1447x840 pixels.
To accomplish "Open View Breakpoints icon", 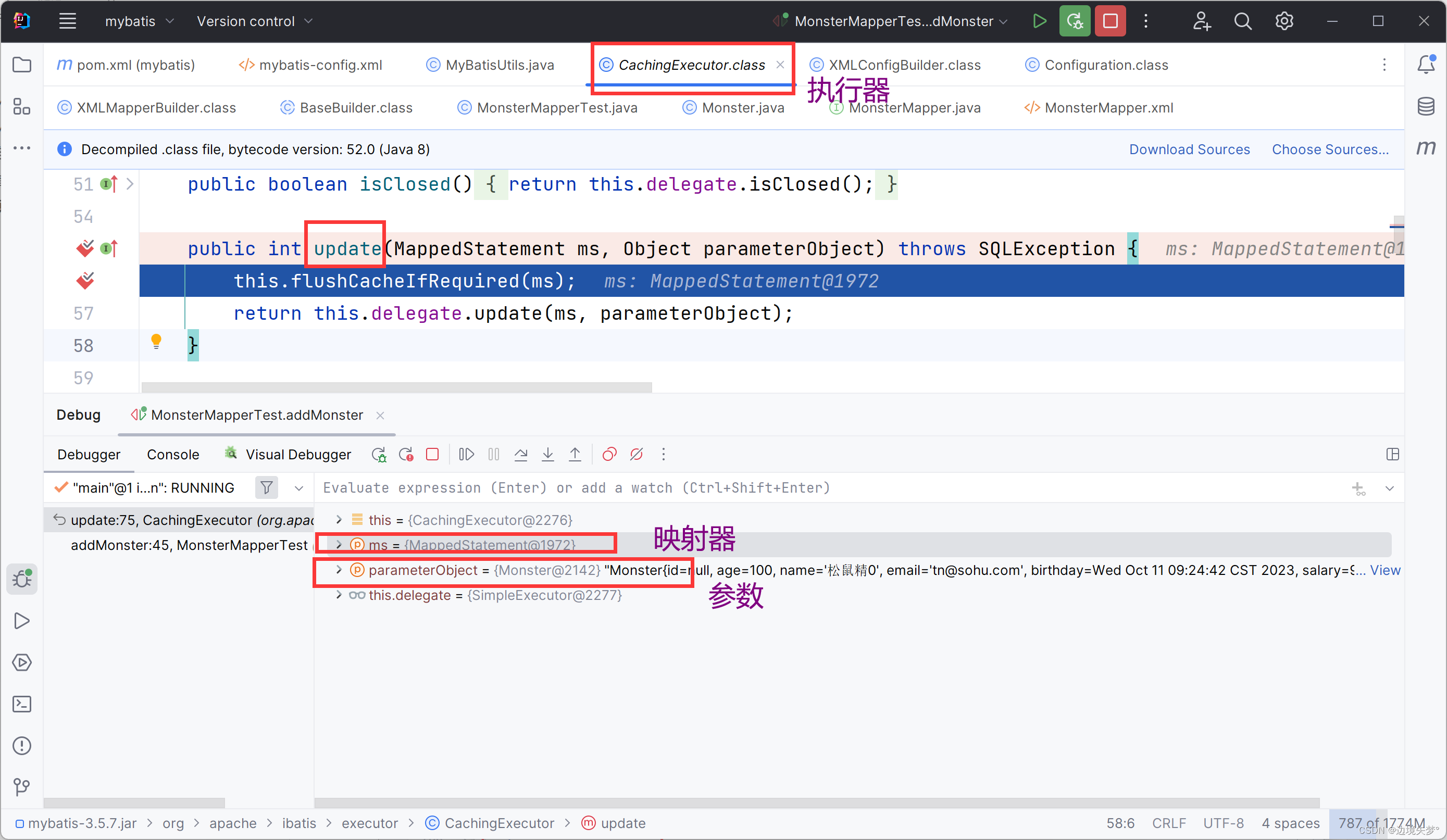I will click(609, 455).
